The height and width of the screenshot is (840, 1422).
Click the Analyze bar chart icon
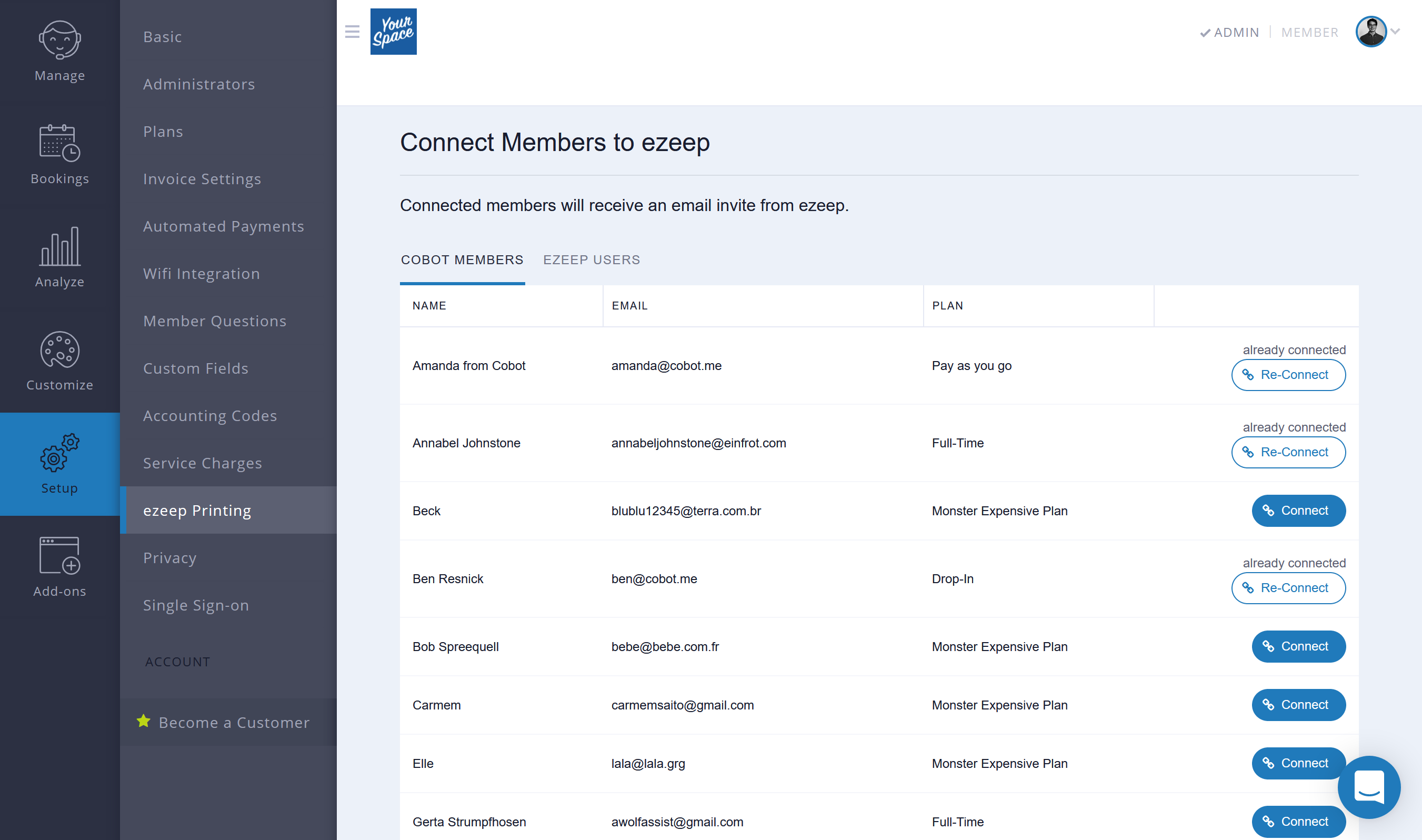click(x=59, y=246)
